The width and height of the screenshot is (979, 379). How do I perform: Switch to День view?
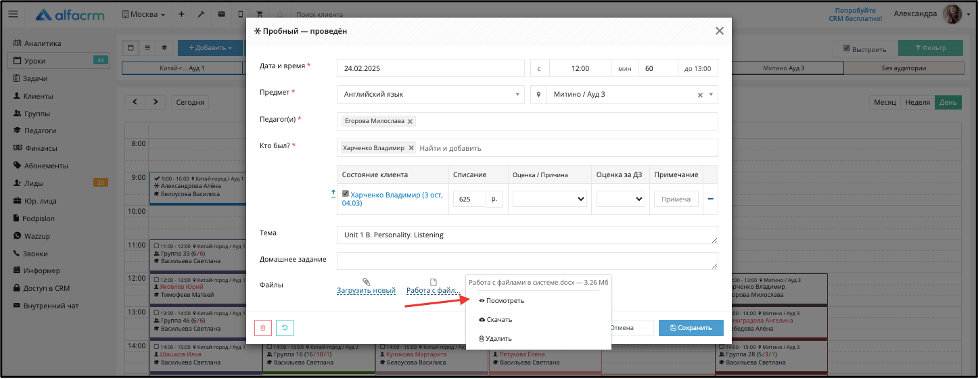[x=948, y=102]
